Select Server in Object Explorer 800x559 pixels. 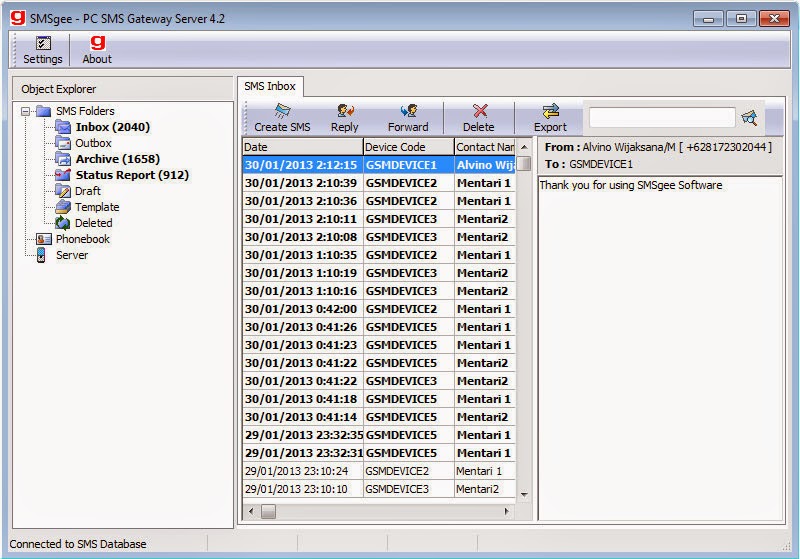point(72,255)
